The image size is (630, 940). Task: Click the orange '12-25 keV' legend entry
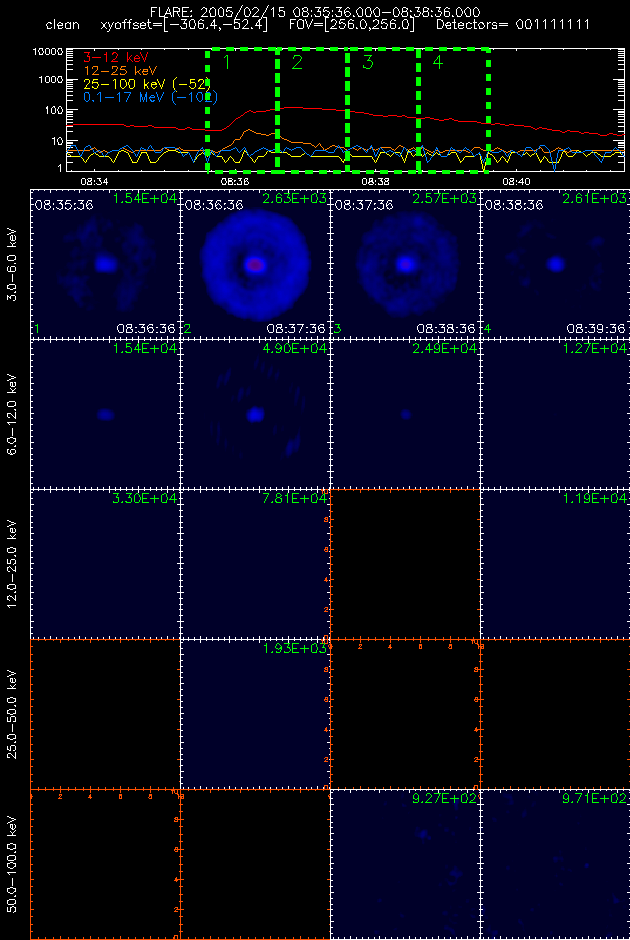click(x=120, y=71)
